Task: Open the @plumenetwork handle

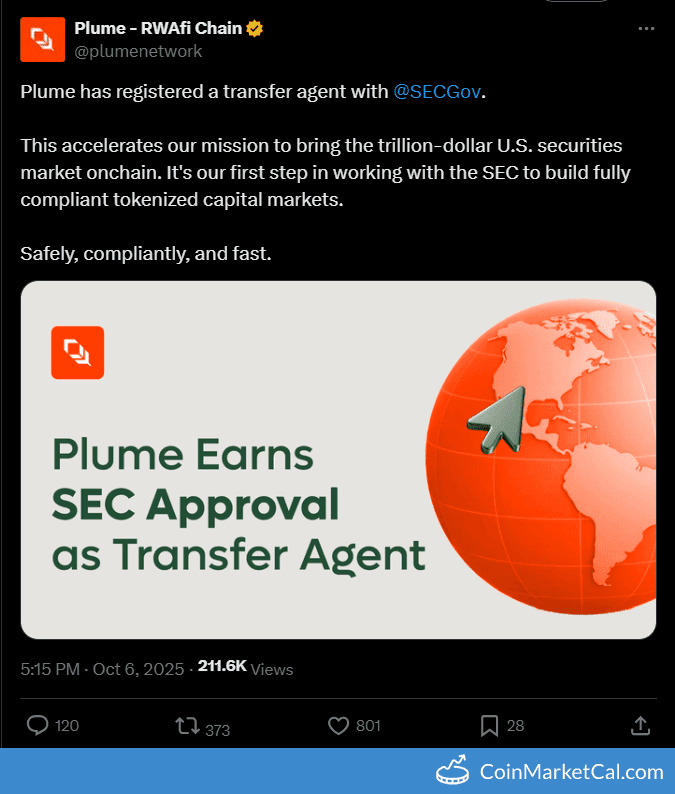Action: coord(138,51)
